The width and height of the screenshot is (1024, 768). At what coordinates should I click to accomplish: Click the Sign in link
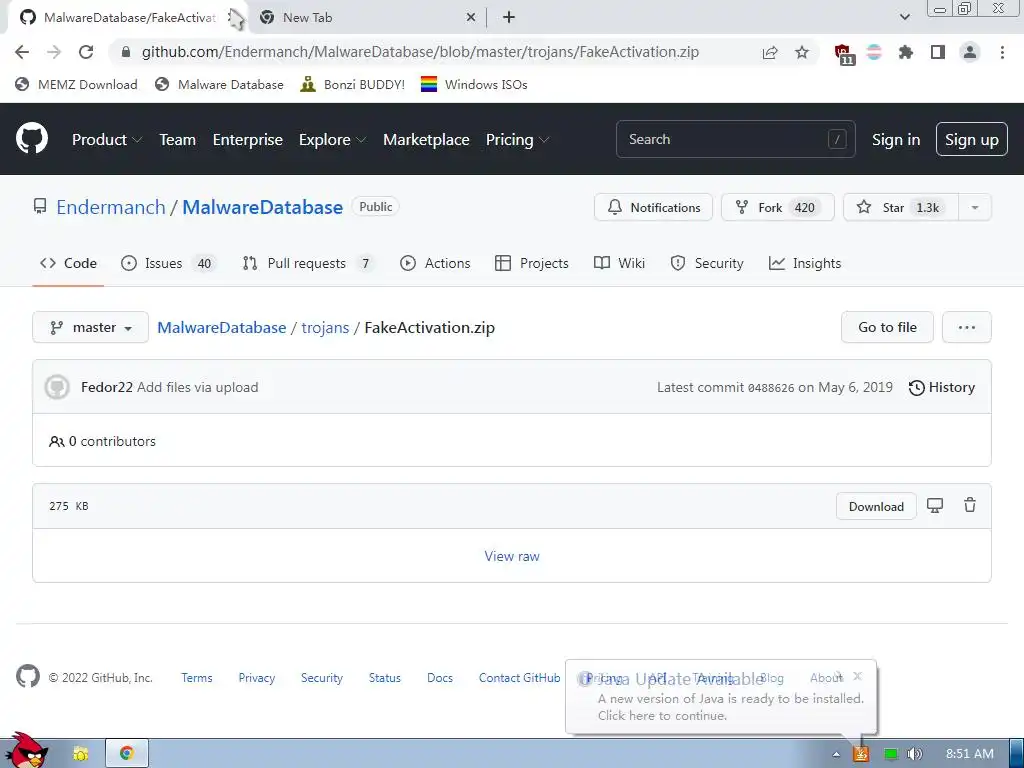coord(895,139)
